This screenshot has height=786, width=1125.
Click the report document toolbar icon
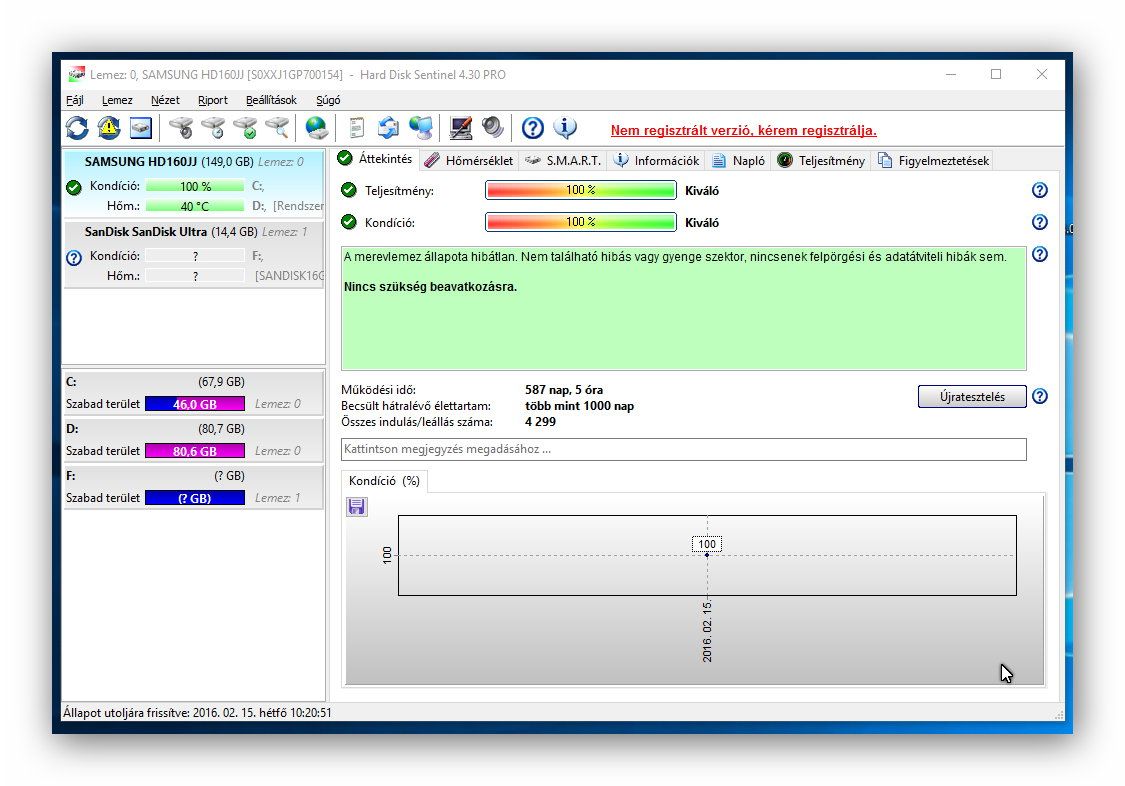click(357, 128)
